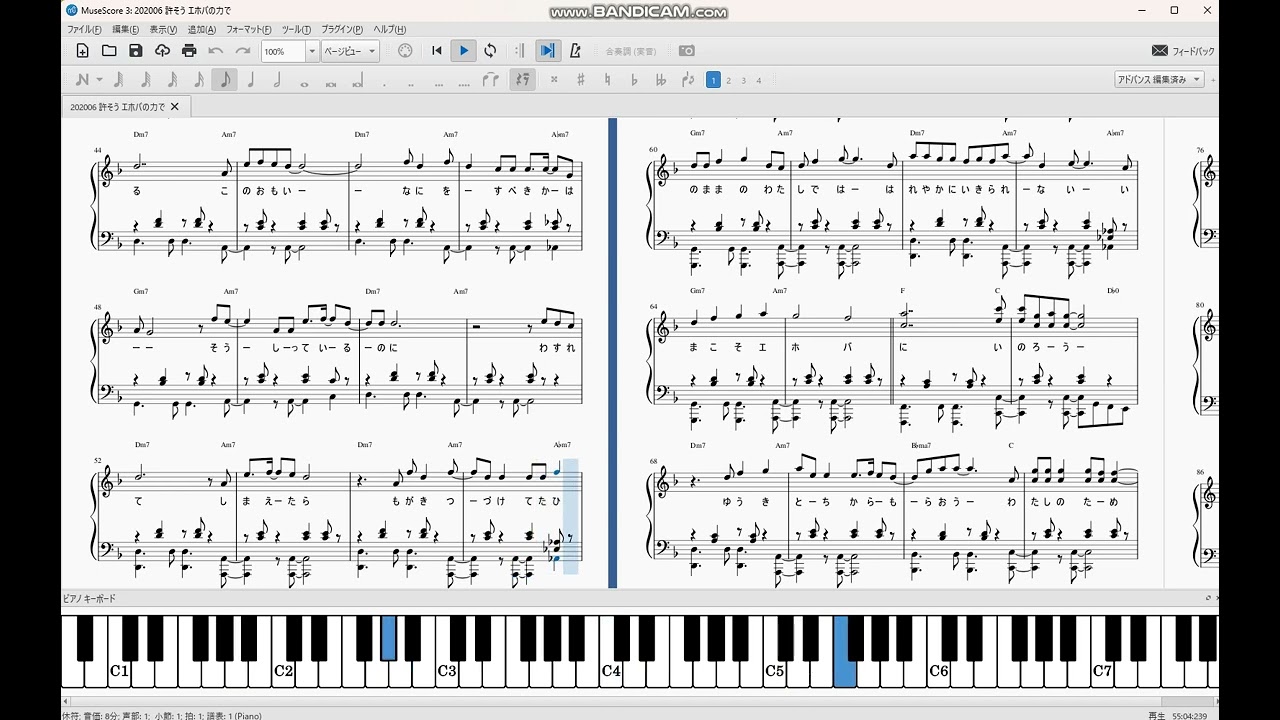Open the 表示(V) menu
The height and width of the screenshot is (720, 1280).
[163, 30]
